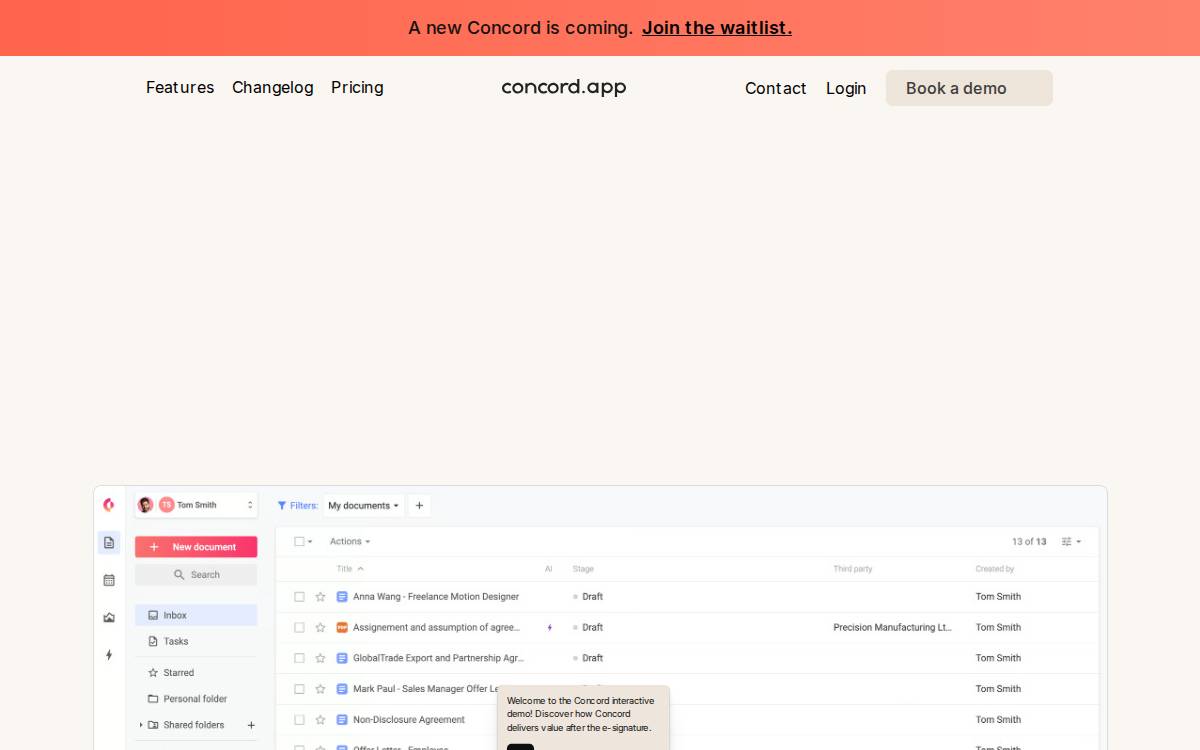Screen dimensions: 1200x750
Task: Click the Concord flame logo icon in demo sidebar
Action: 109,505
